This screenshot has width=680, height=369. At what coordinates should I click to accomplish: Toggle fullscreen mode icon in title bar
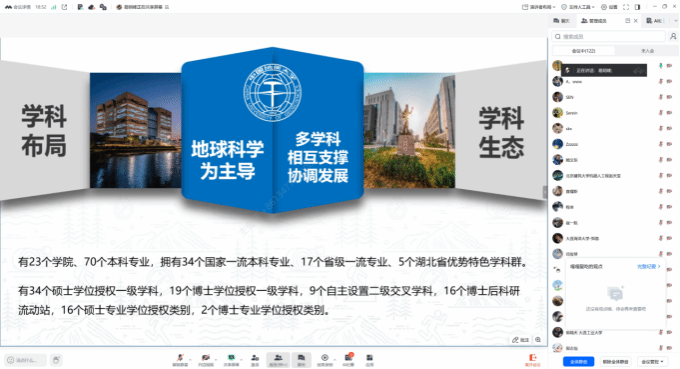click(626, 7)
